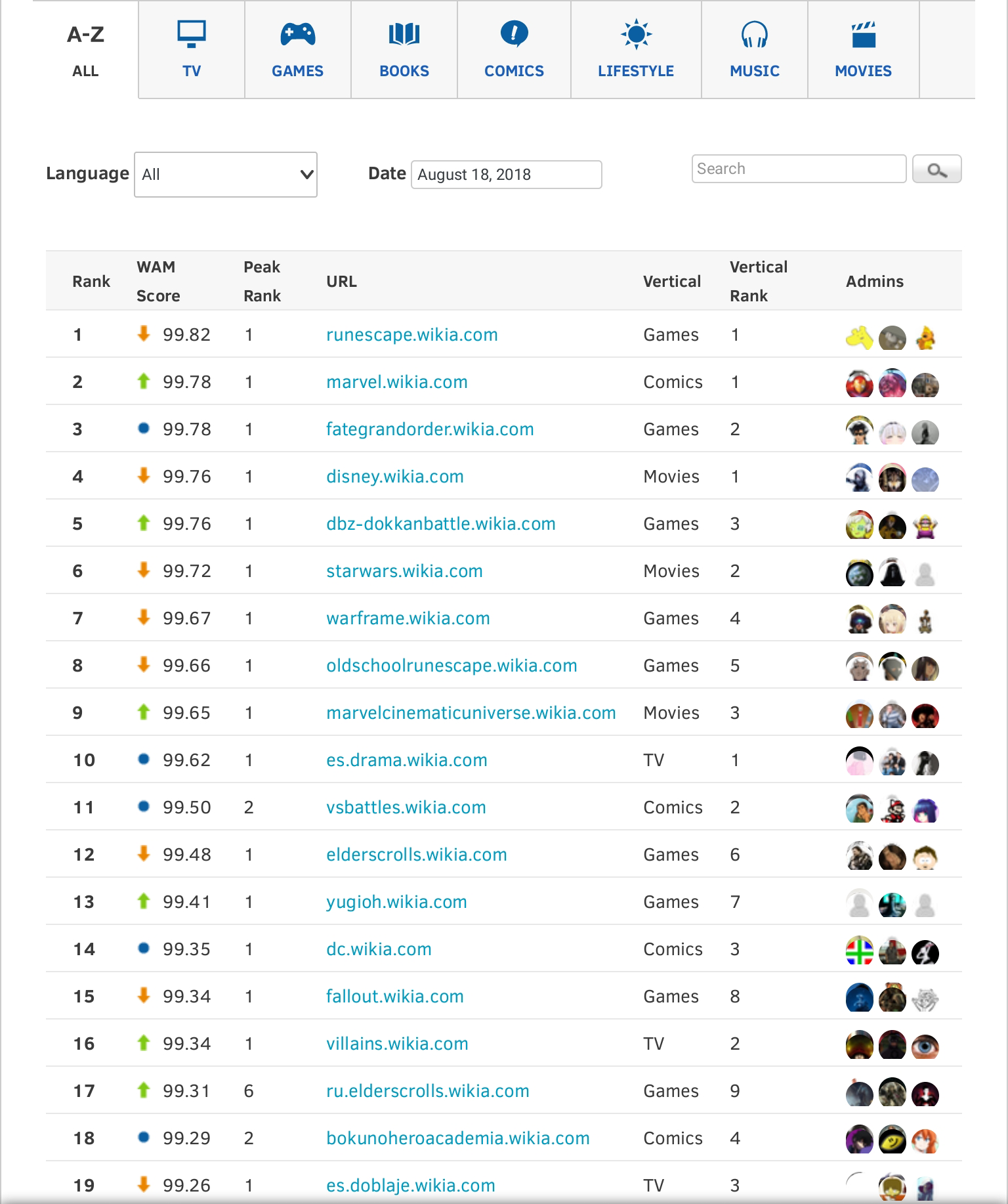Click eye avatar in villains row
The image size is (1008, 1204).
pyautogui.click(x=925, y=1047)
